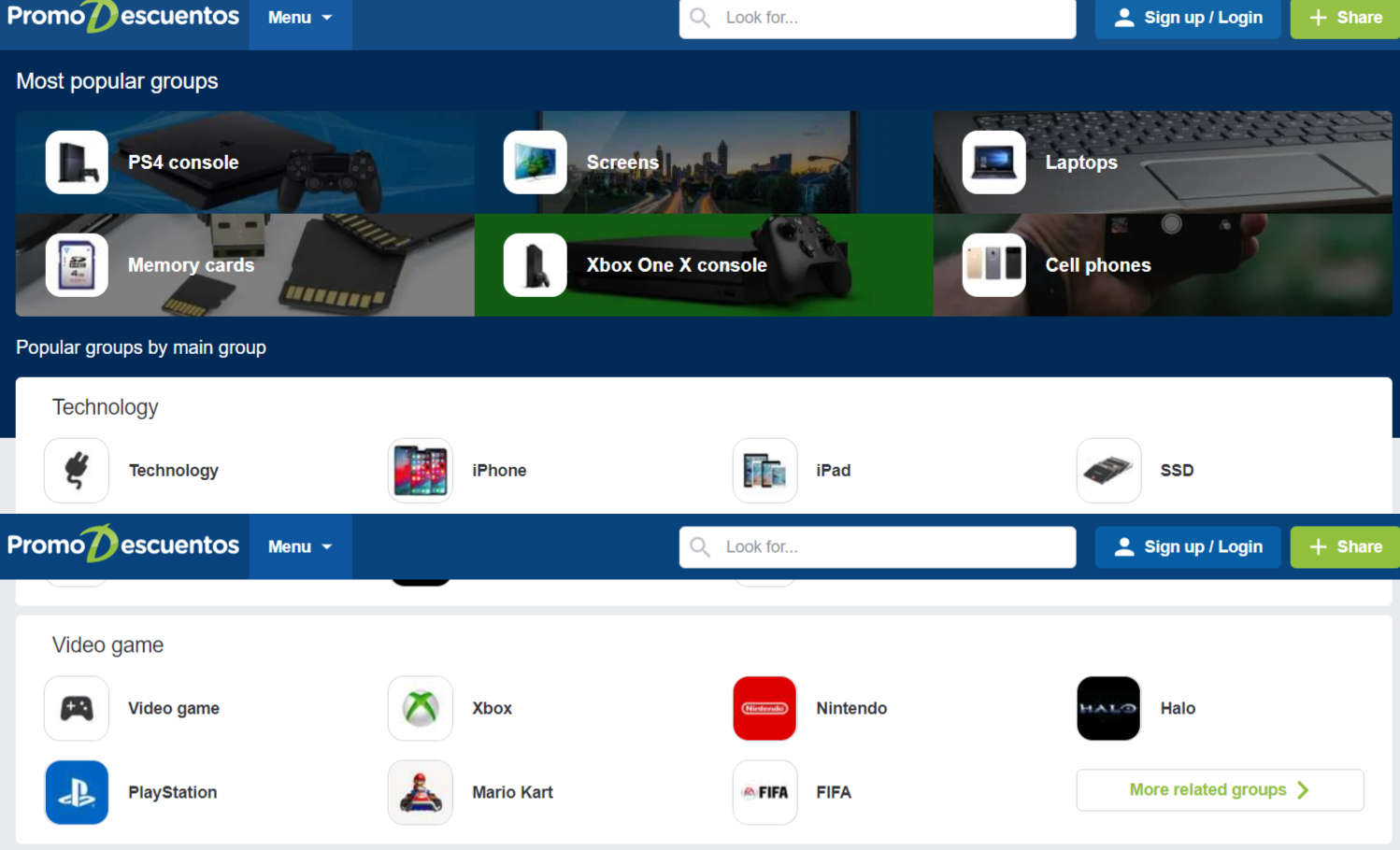Select the iPhone group text

(499, 471)
